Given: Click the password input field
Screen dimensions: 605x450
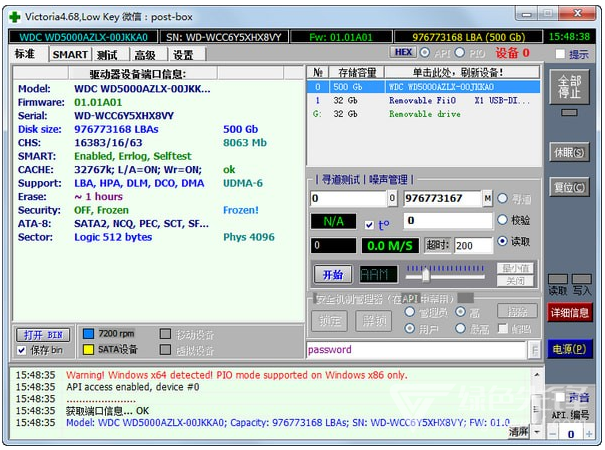Looking at the screenshot, I should pyautogui.click(x=417, y=350).
